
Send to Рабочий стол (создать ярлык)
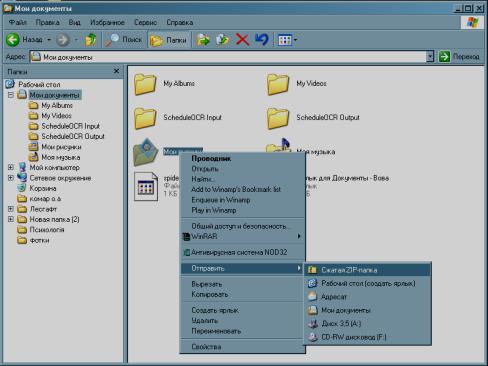(367, 283)
